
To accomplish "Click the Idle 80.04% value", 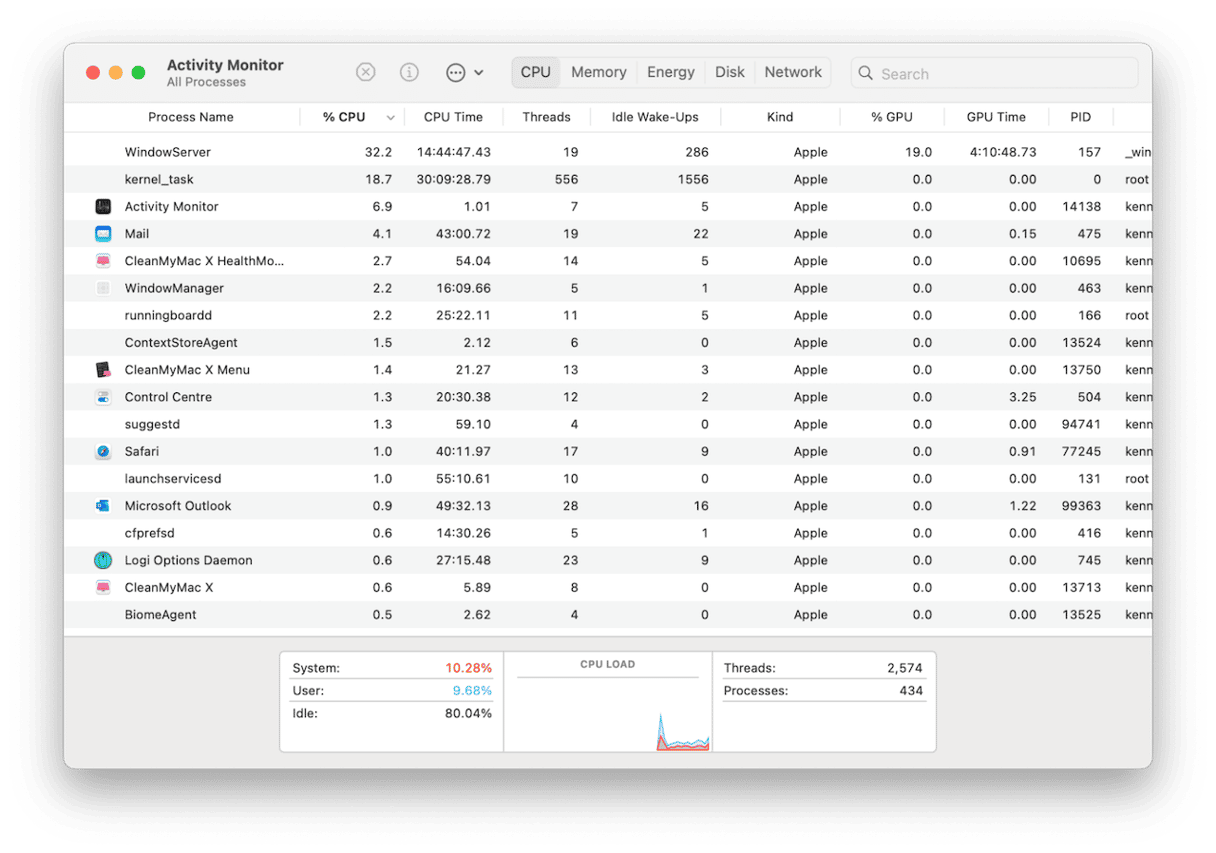I will [468, 713].
